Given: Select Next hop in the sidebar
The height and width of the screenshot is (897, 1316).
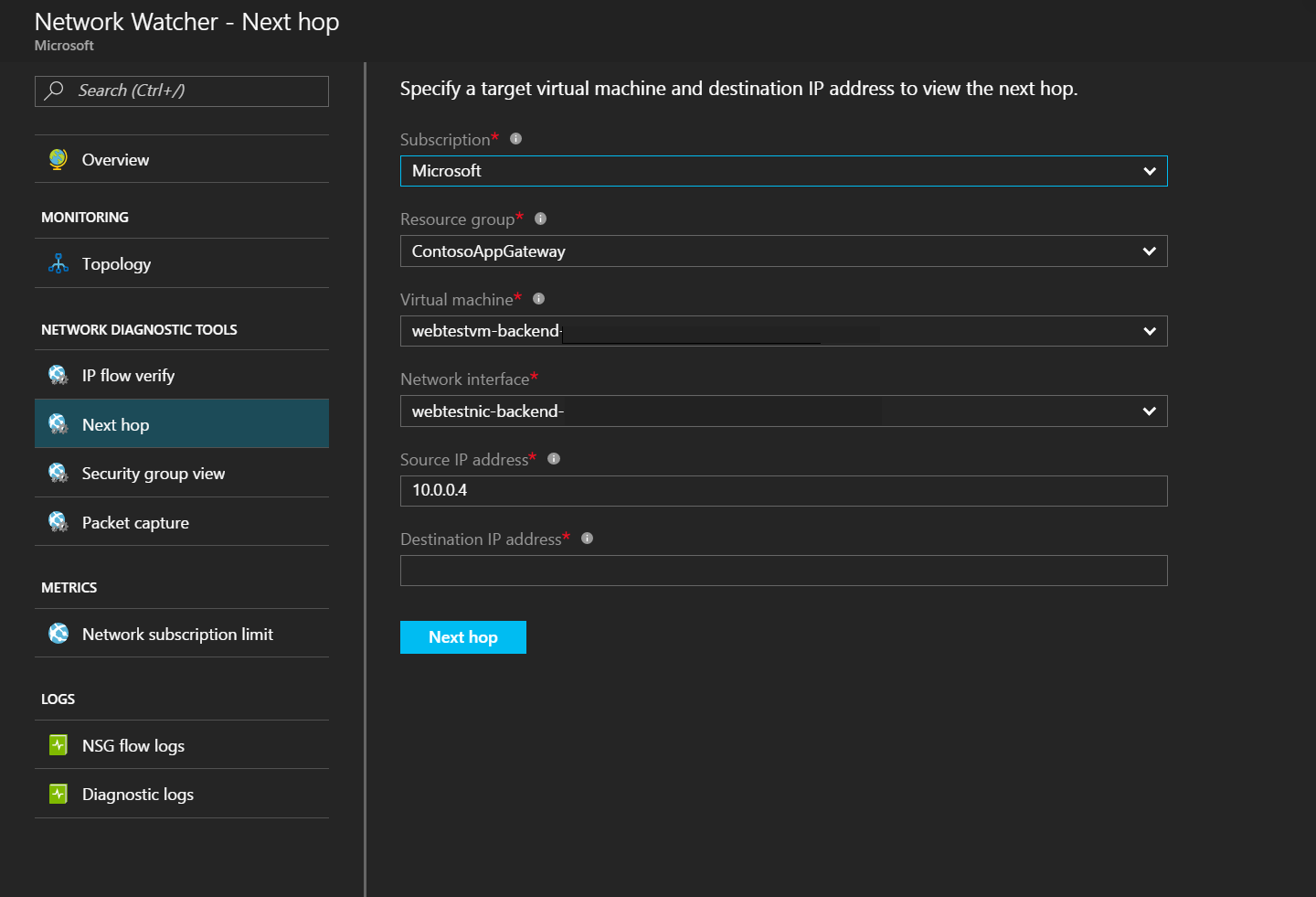Looking at the screenshot, I should tap(115, 424).
